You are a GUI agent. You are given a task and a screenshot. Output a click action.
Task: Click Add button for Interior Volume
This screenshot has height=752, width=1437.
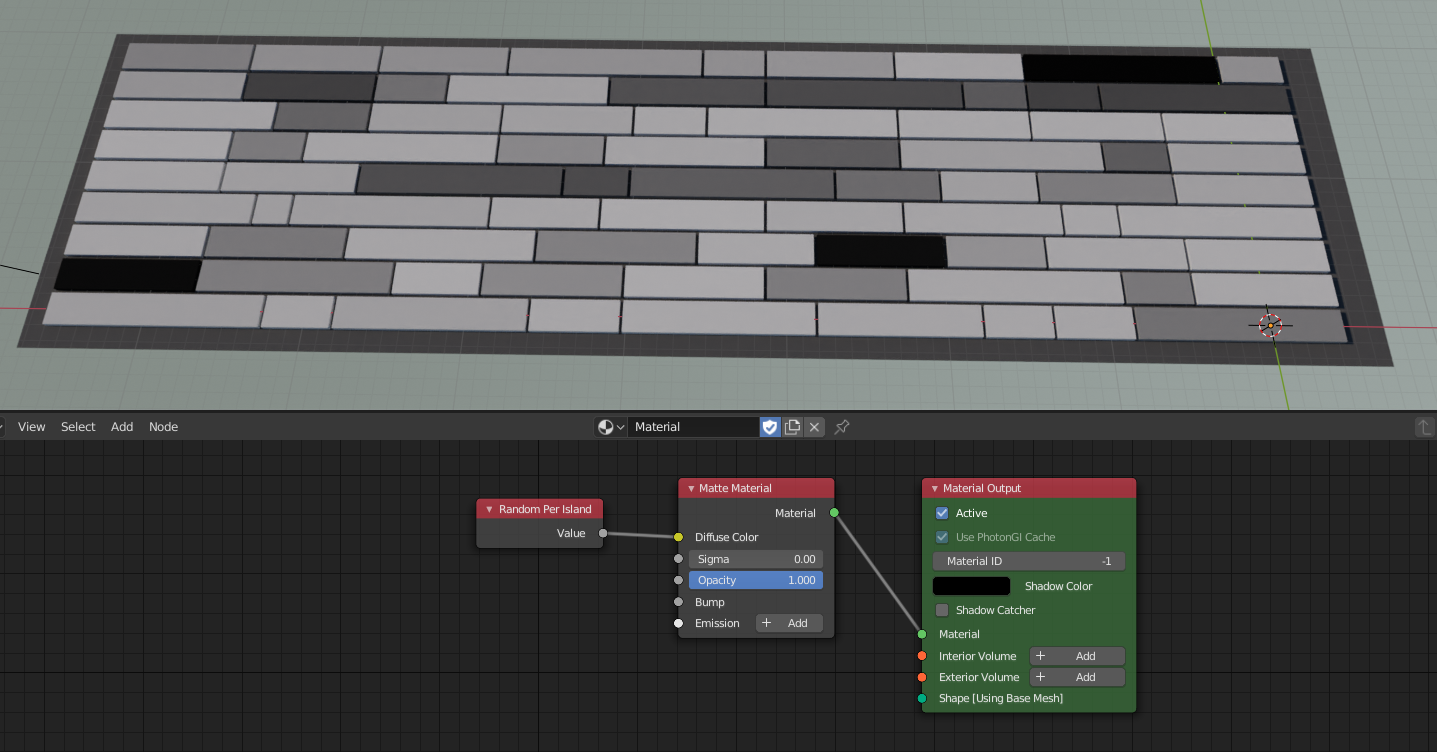click(1076, 656)
